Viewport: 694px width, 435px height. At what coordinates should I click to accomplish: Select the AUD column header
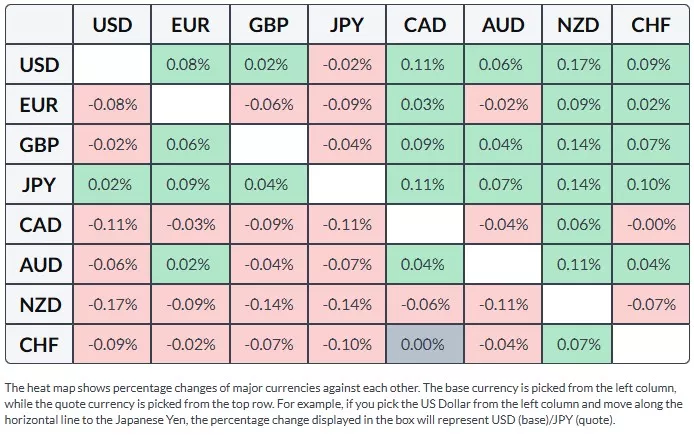502,25
